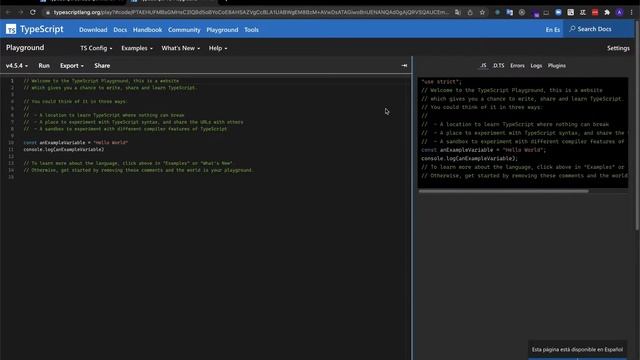Screen dimensions: 640x360
Task: Click the browser address bar URL
Action: pos(251,13)
